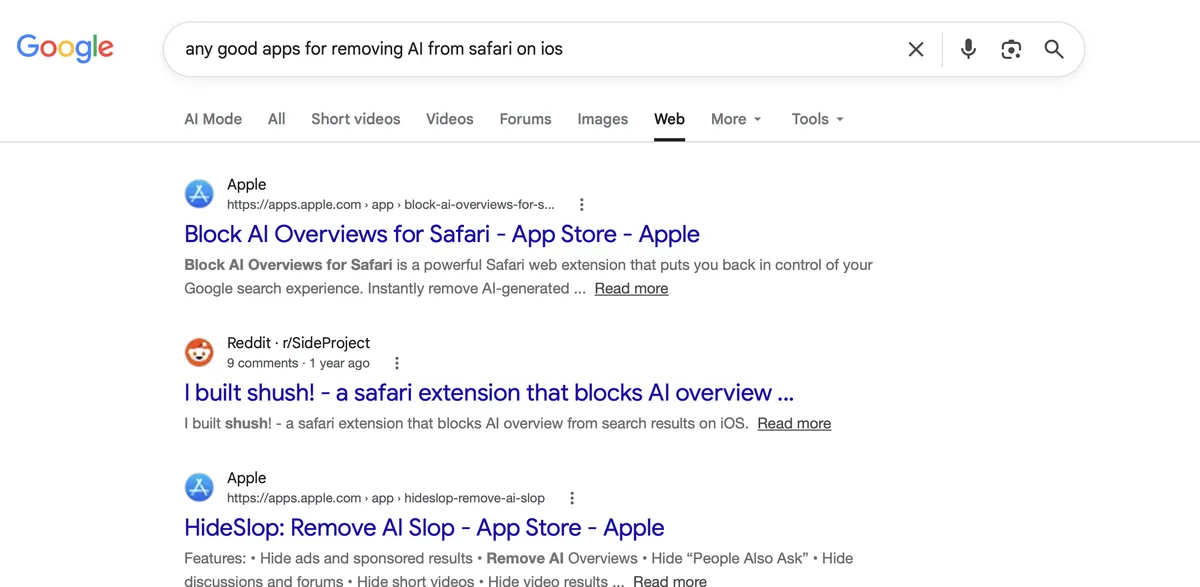Click the '9 comments · 1 year ago' text
The image size is (1200, 587).
(298, 363)
